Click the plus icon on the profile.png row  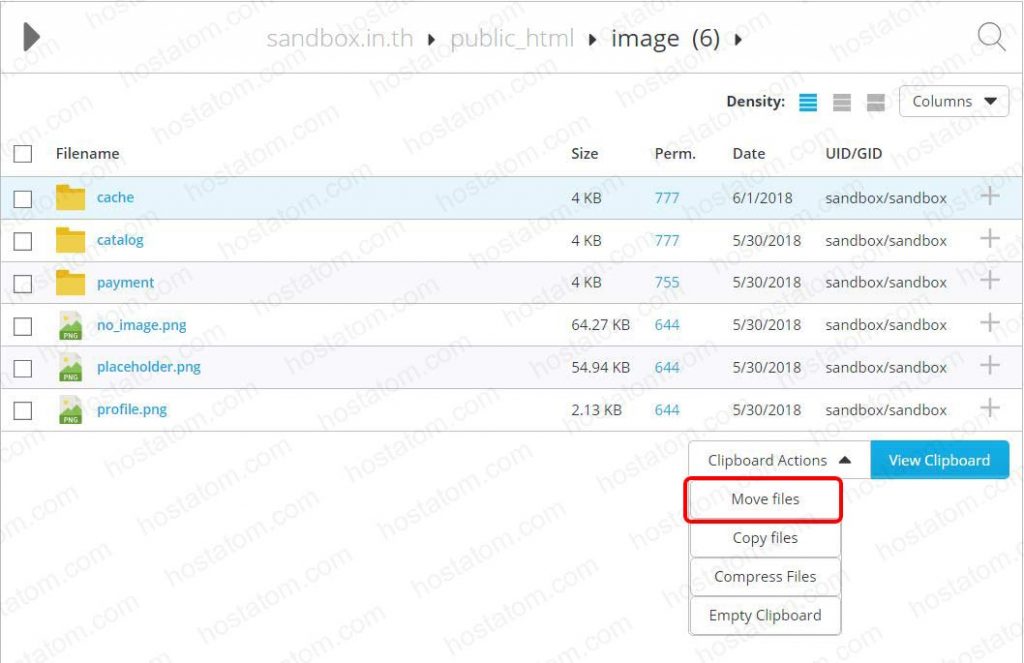(989, 408)
